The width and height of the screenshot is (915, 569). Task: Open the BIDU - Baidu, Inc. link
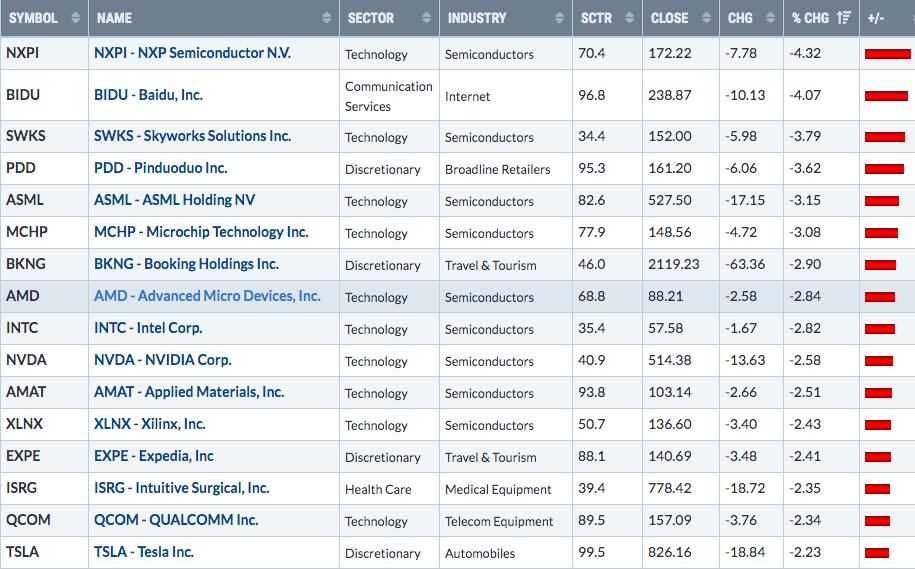(x=148, y=95)
